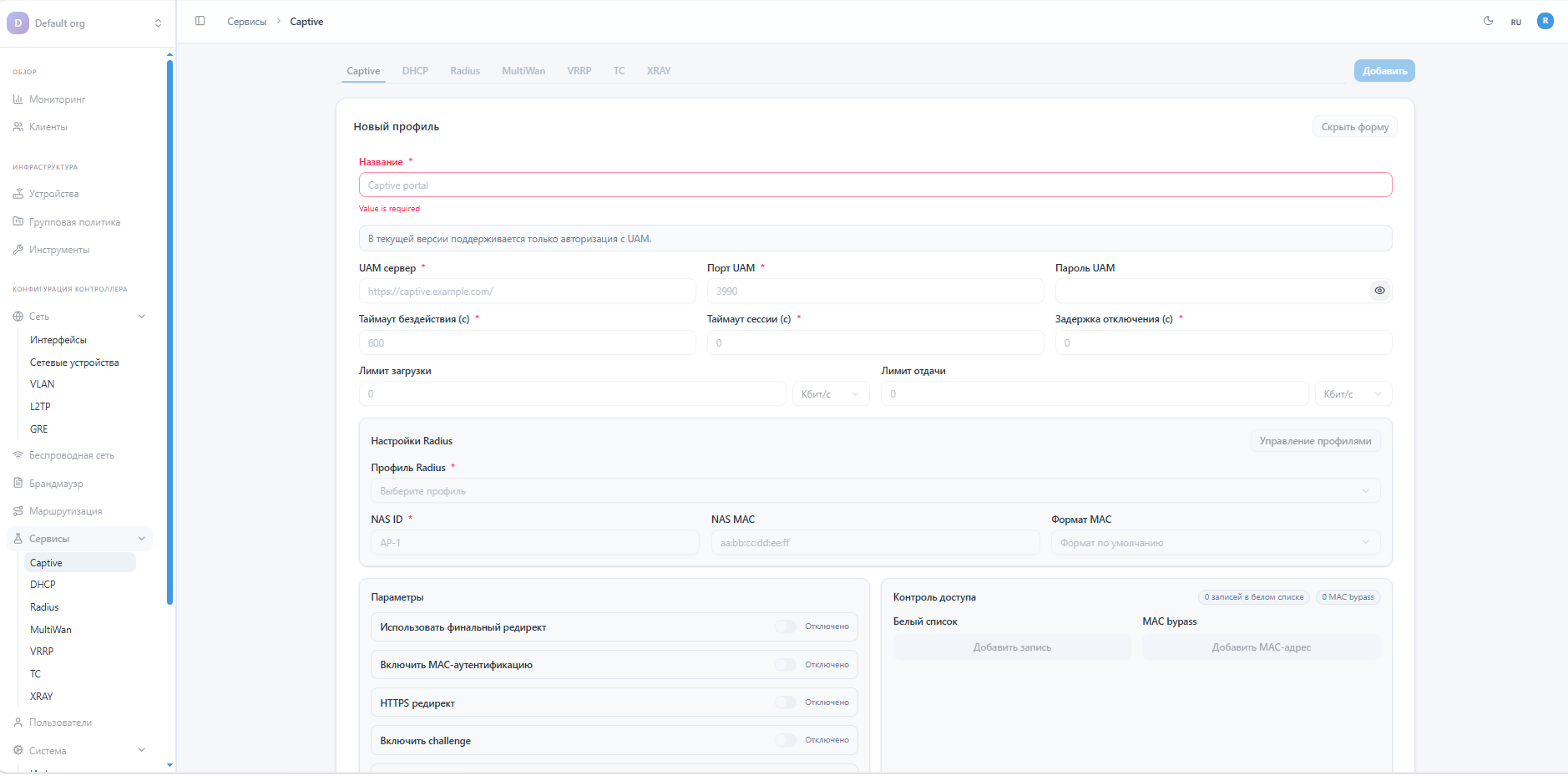Switch to the MultiWan tab

(524, 71)
